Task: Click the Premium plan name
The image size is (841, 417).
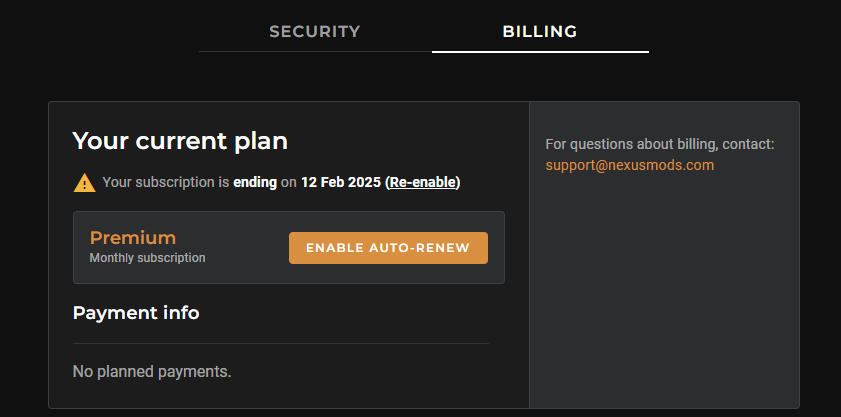Action: coord(133,238)
